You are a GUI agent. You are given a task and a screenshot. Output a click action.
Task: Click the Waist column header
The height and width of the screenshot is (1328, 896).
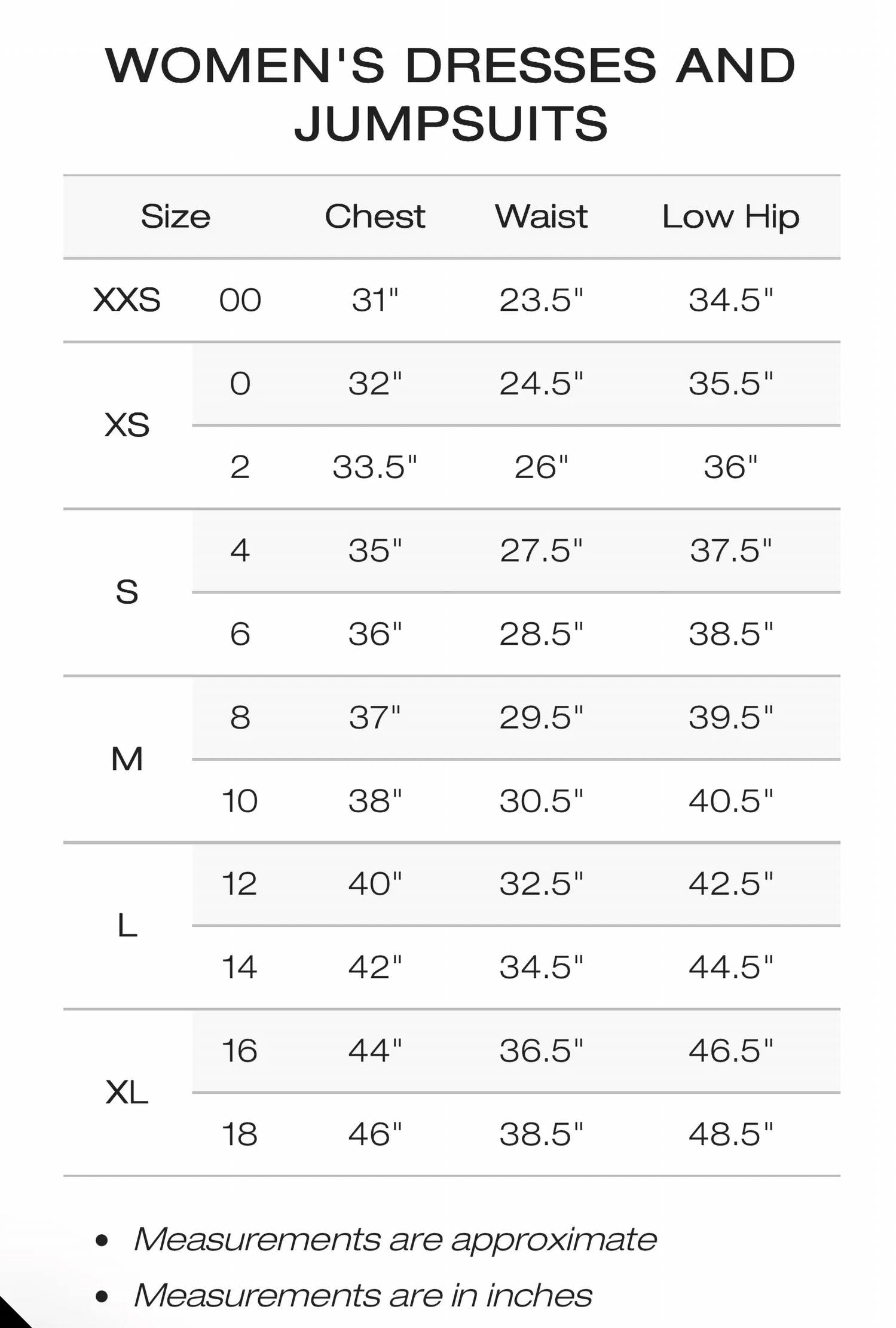pyautogui.click(x=541, y=216)
